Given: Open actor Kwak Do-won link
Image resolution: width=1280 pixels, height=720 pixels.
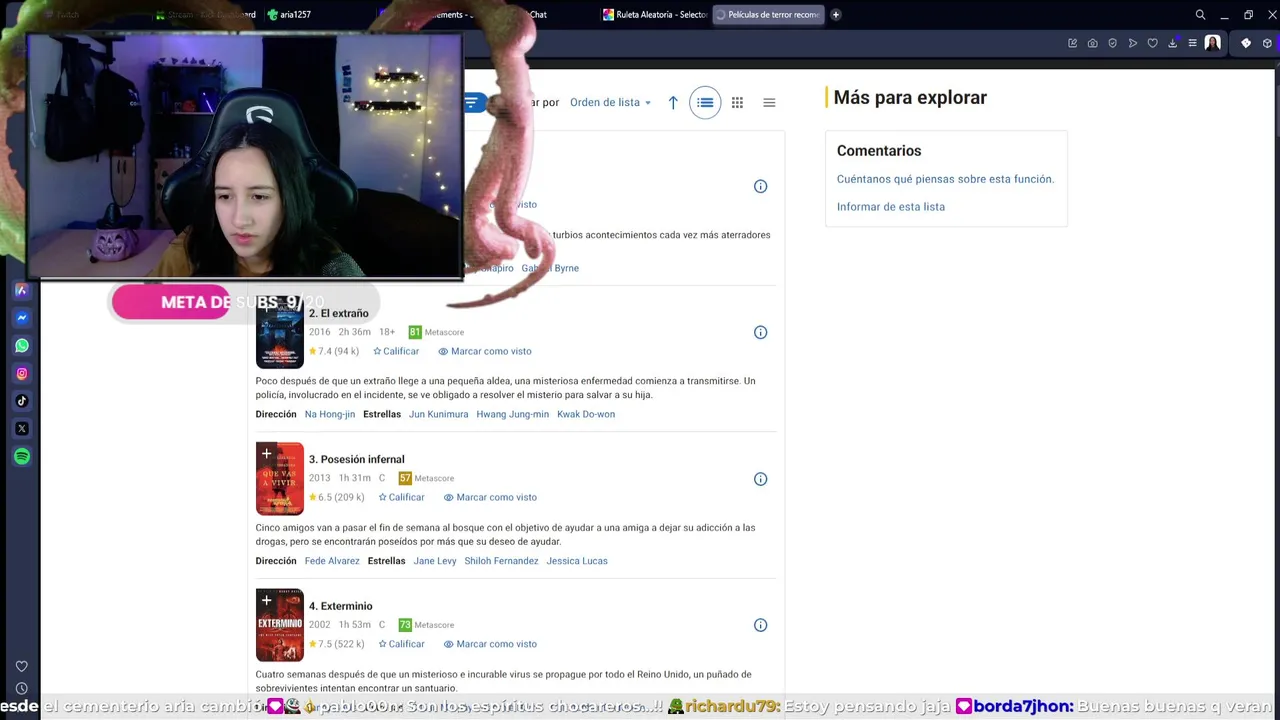Looking at the screenshot, I should [586, 414].
